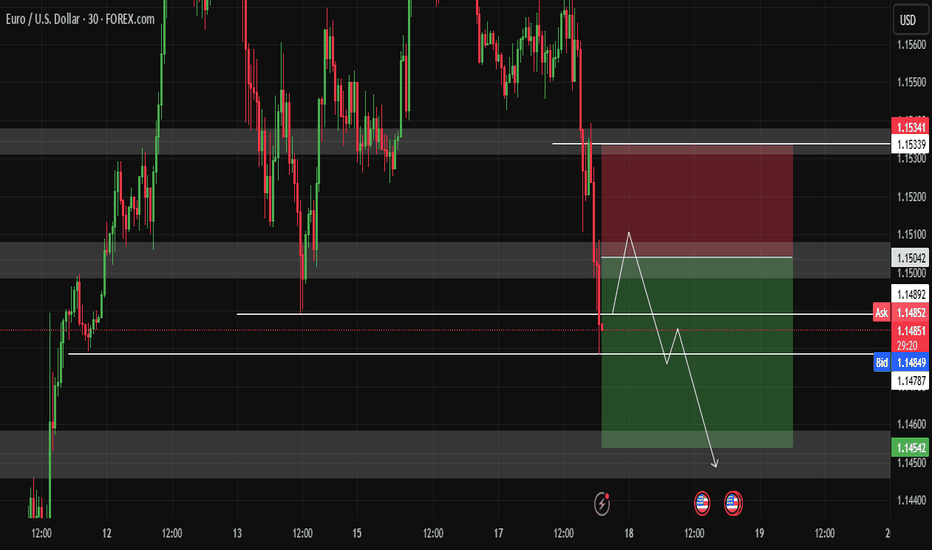Click the 1.15600 price axis label
The image size is (932, 550).
click(911, 45)
